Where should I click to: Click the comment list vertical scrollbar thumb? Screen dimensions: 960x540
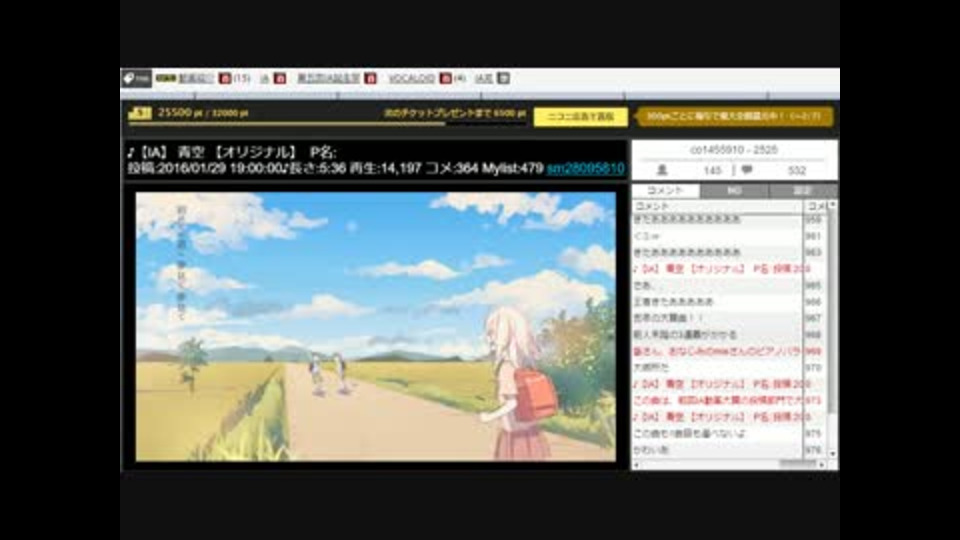[x=833, y=312]
